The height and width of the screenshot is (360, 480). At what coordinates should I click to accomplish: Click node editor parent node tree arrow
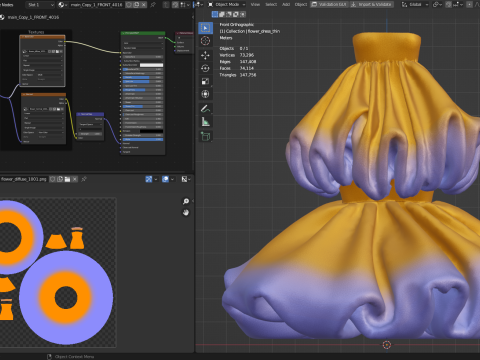tap(167, 5)
